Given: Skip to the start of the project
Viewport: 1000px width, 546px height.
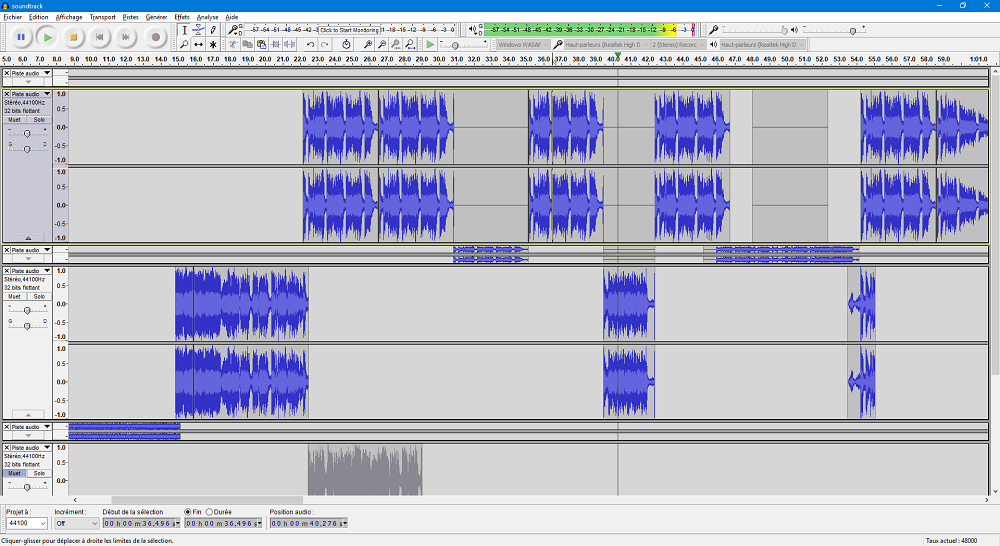Looking at the screenshot, I should [x=99, y=38].
